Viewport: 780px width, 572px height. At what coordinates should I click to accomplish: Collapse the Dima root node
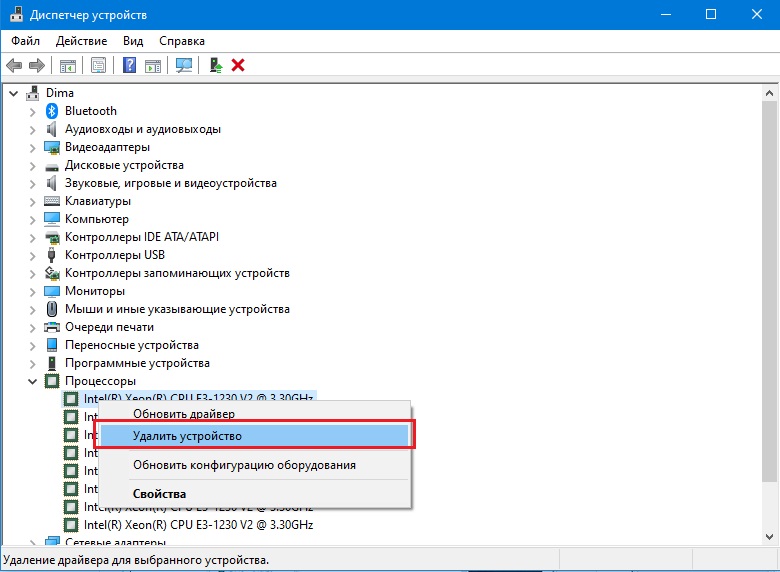coord(14,93)
